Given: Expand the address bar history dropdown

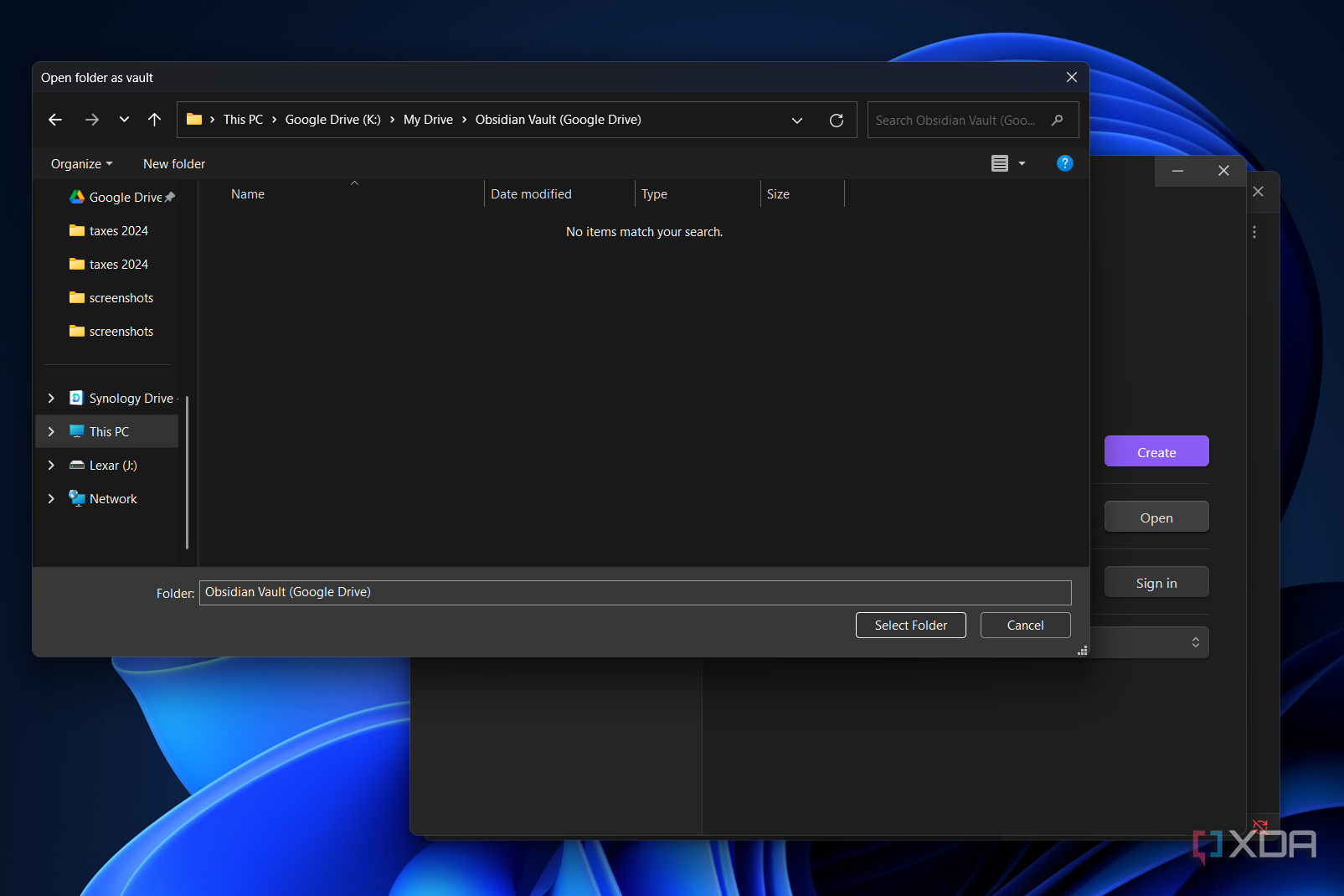Looking at the screenshot, I should coord(796,120).
